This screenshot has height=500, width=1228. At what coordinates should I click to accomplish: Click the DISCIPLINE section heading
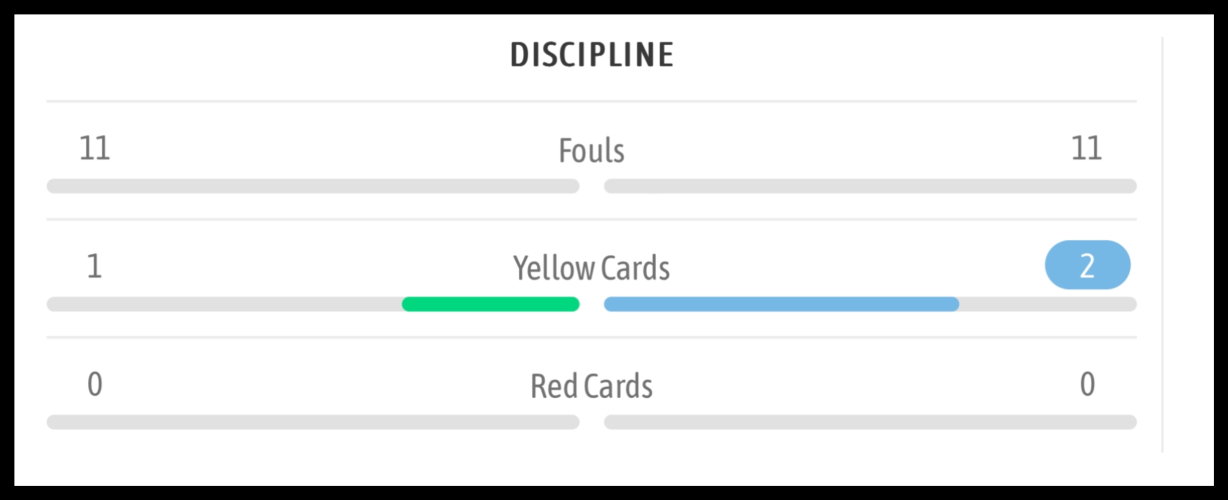click(592, 55)
